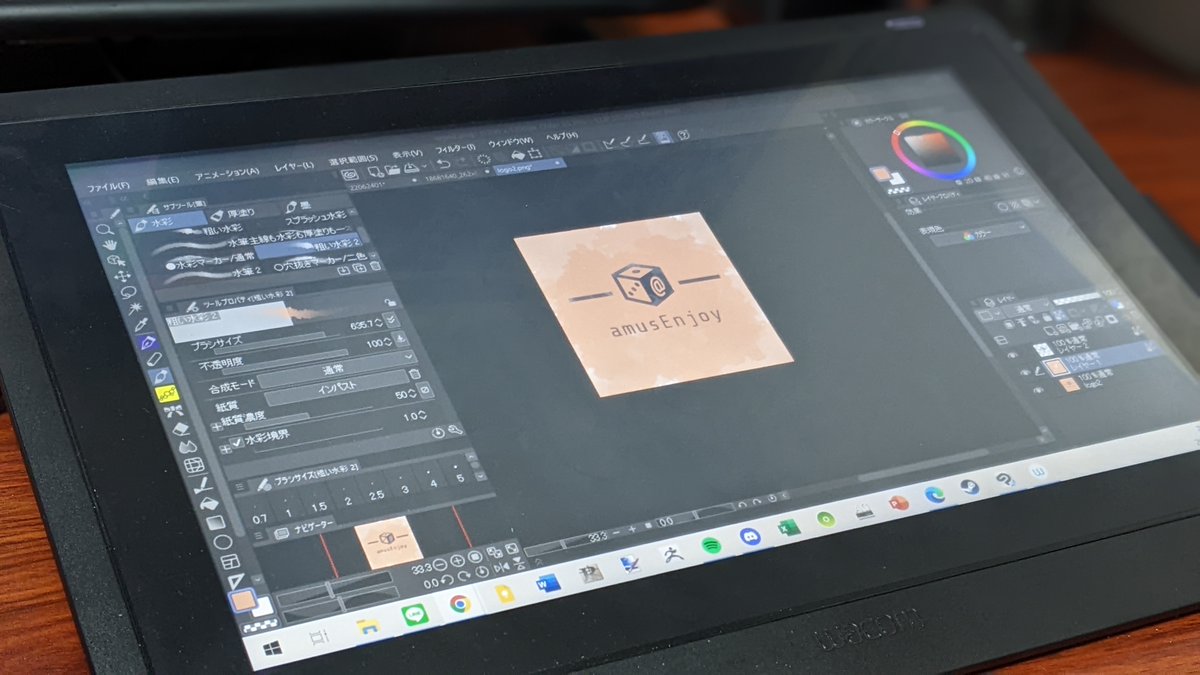This screenshot has width=1200, height=675.
Task: Select the Lasso selection tool
Action: point(129,293)
